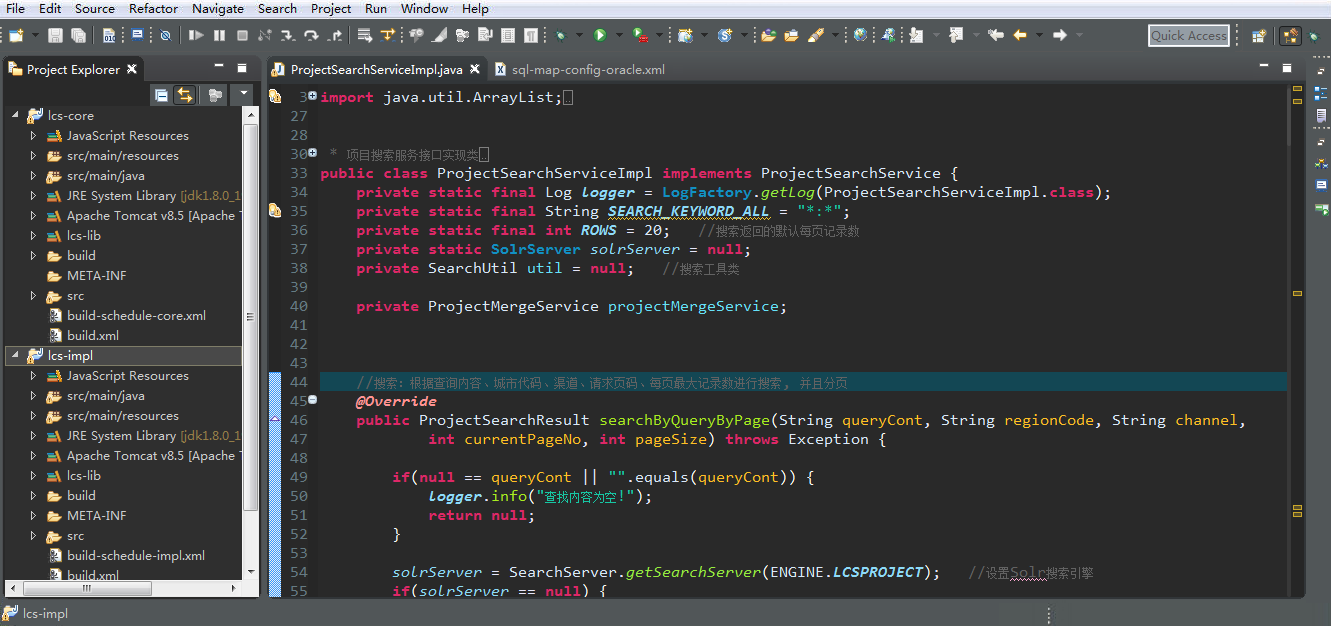Click the warning marker on line 35
The image size is (1331, 626).
pos(275,211)
